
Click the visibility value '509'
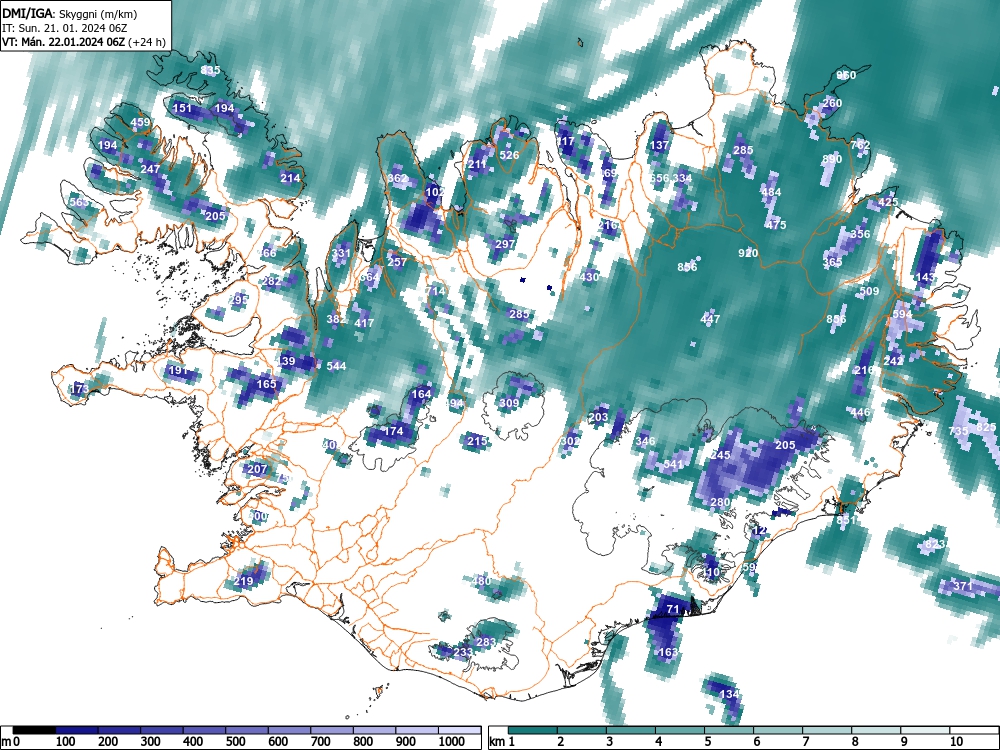[x=869, y=291]
